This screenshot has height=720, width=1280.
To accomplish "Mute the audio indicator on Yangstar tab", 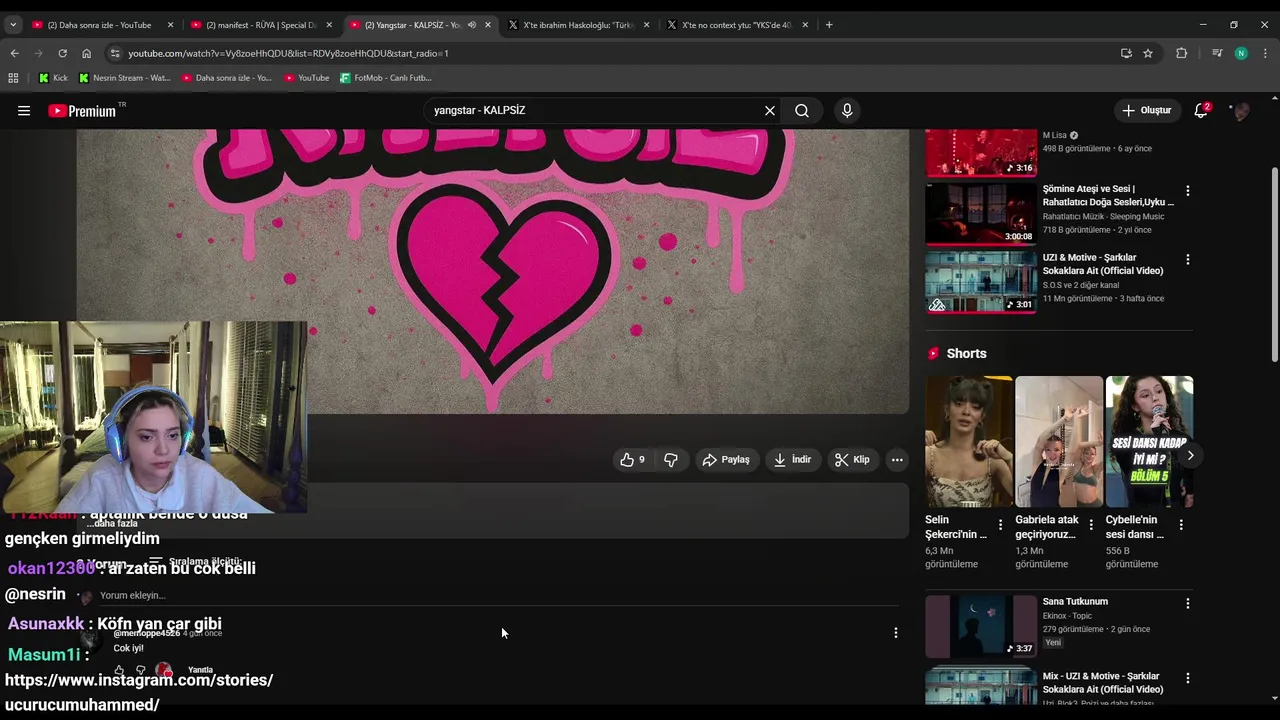I will click(x=472, y=25).
